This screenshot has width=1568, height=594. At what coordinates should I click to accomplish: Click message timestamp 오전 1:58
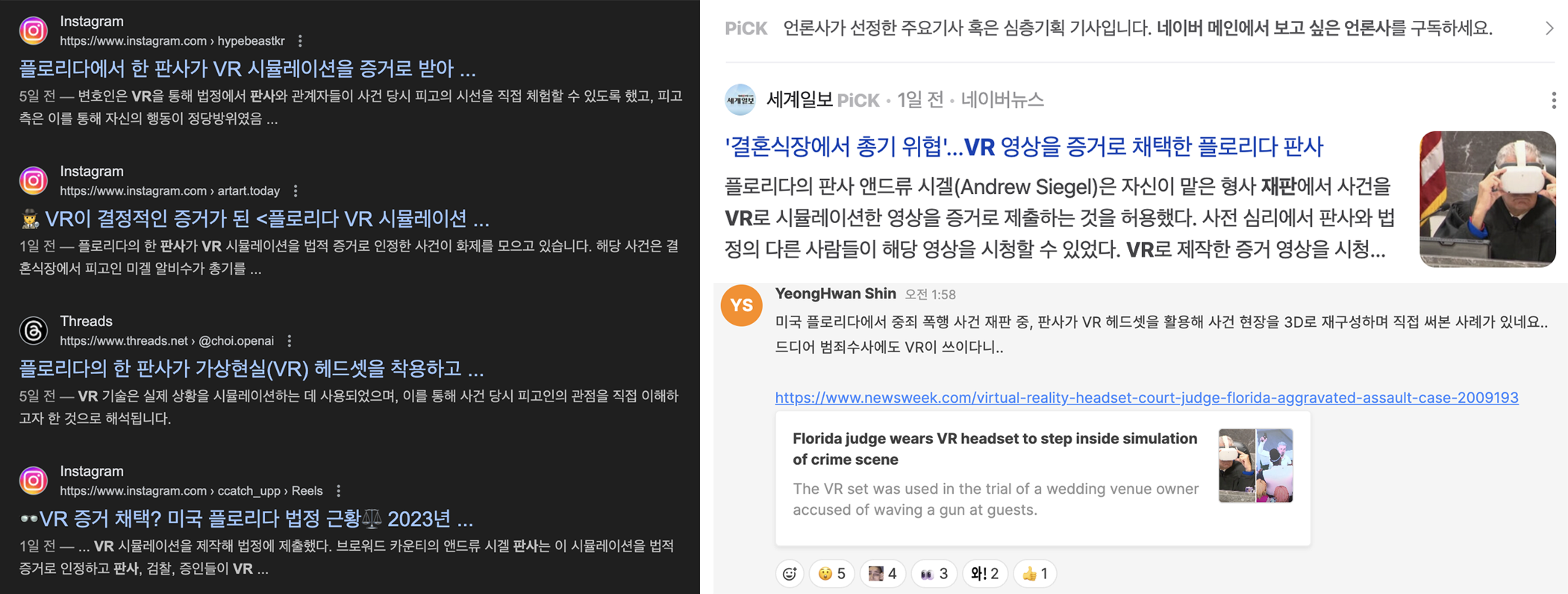click(x=931, y=295)
